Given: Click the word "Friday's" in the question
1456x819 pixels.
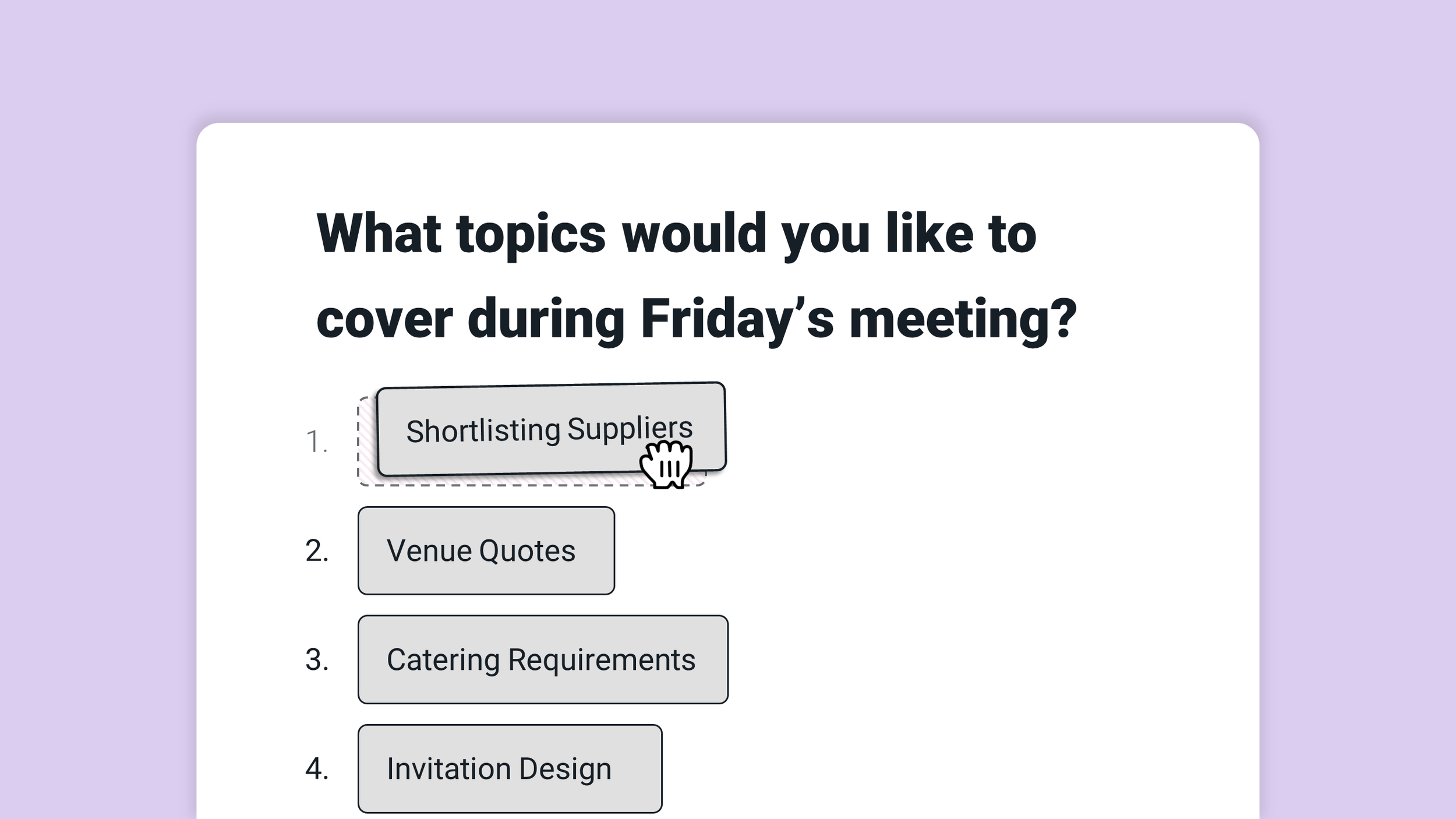Looking at the screenshot, I should click(737, 320).
